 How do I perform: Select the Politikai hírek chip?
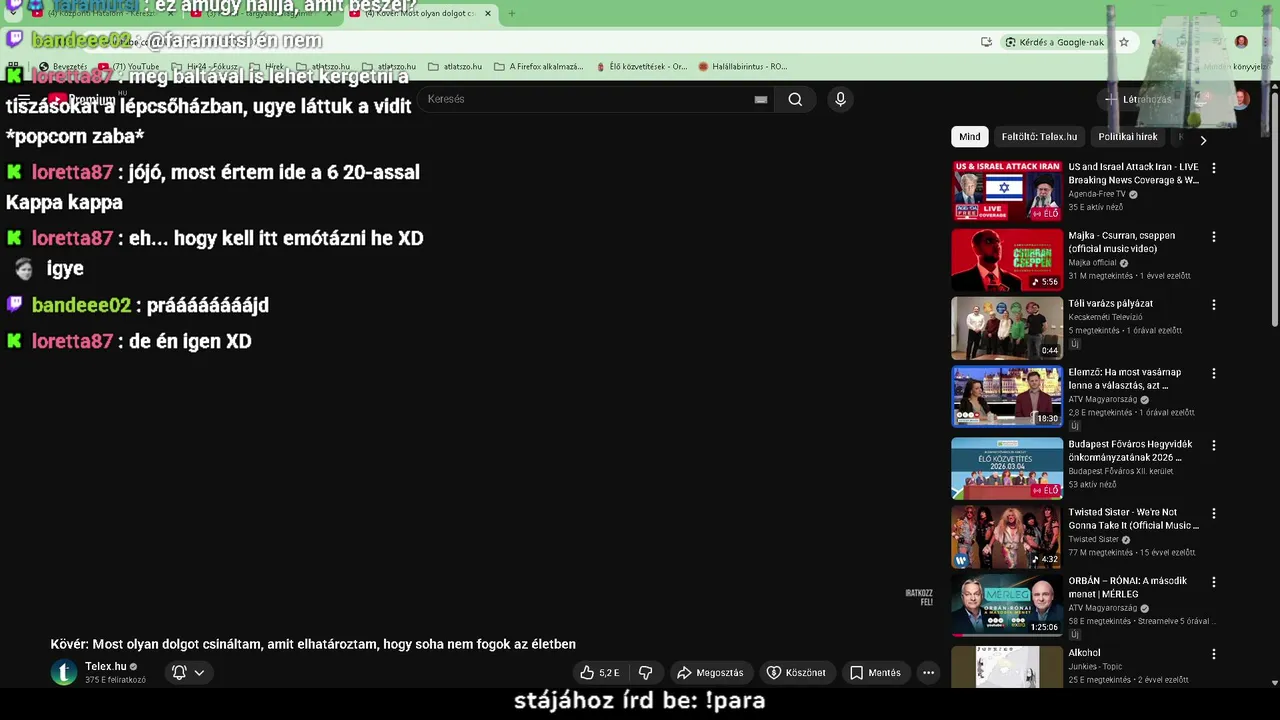(x=1128, y=137)
